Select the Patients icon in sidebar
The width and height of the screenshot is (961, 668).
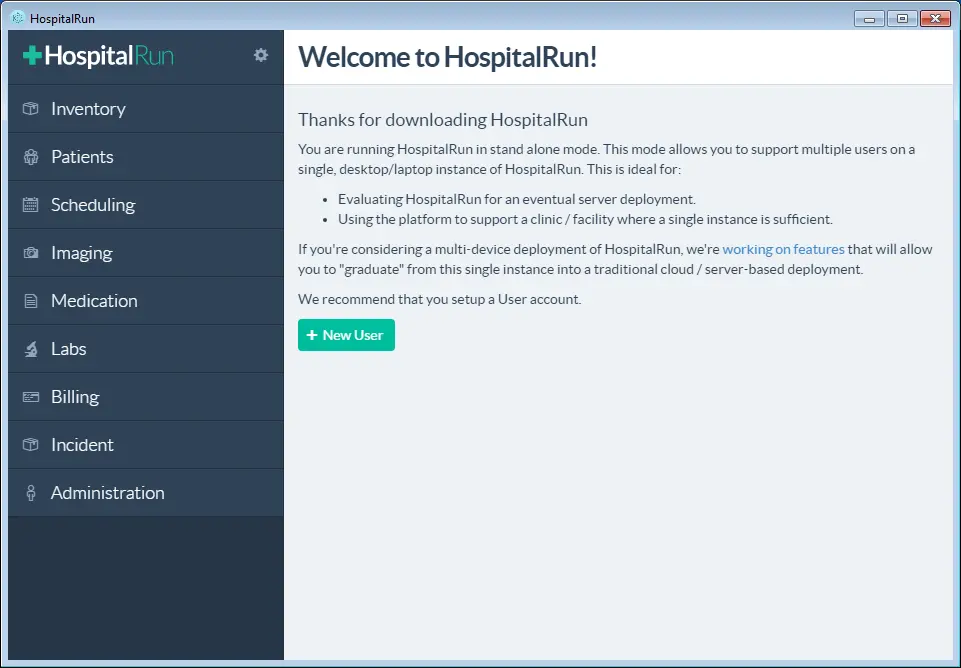pyautogui.click(x=31, y=156)
